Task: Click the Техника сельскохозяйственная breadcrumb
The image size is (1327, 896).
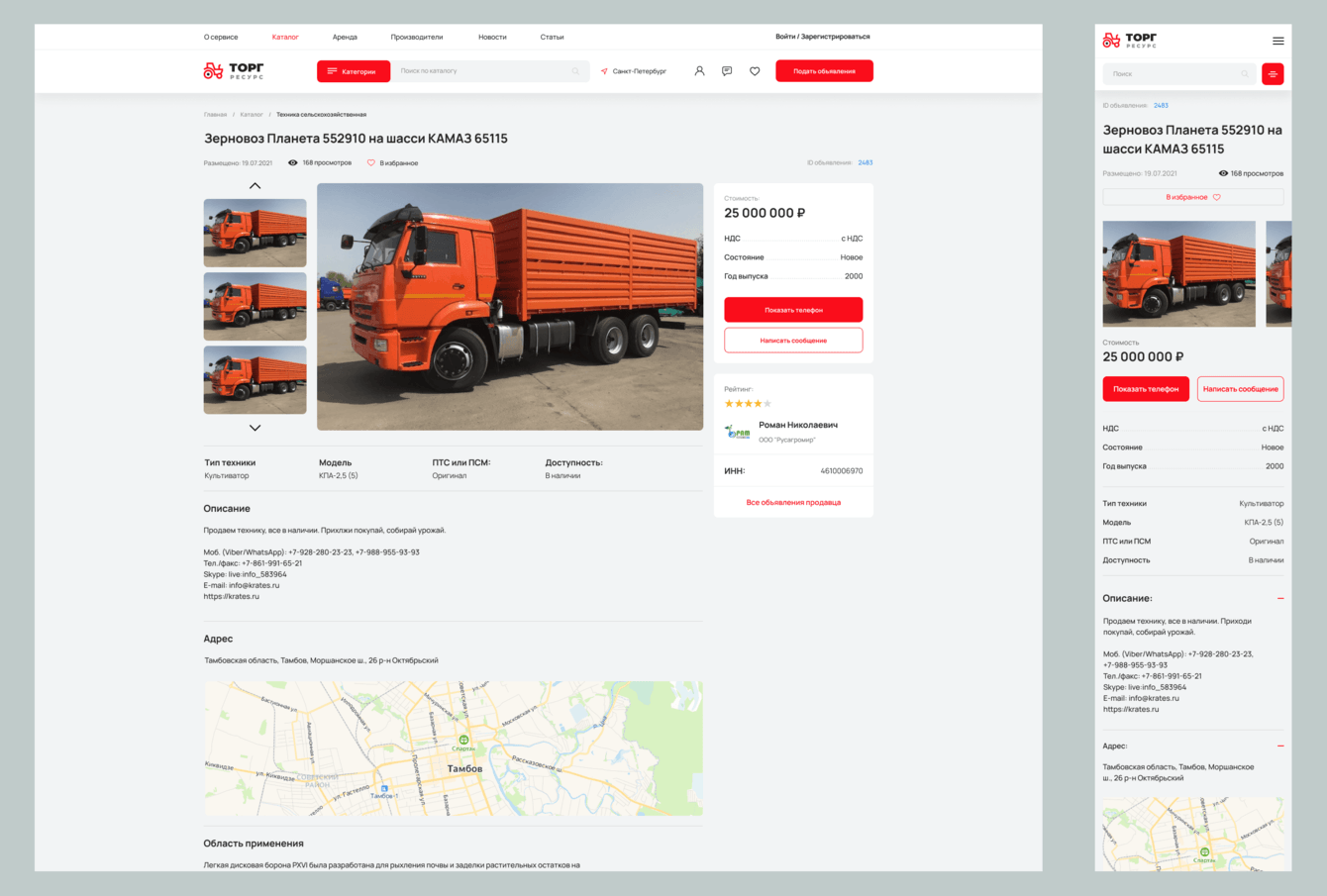Action: pyautogui.click(x=321, y=115)
